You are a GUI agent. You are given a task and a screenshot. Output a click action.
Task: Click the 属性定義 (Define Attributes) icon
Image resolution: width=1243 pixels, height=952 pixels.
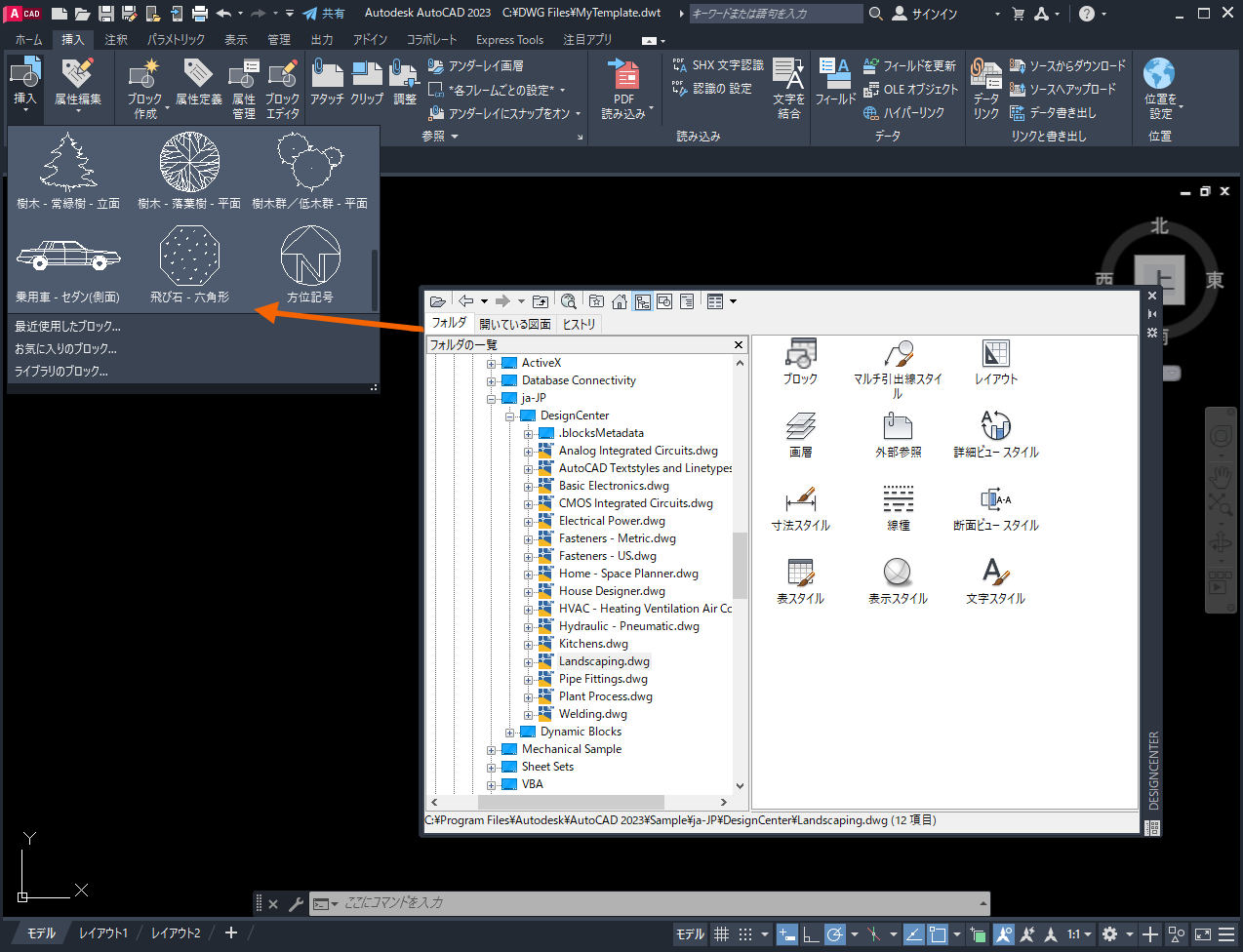pos(198,73)
